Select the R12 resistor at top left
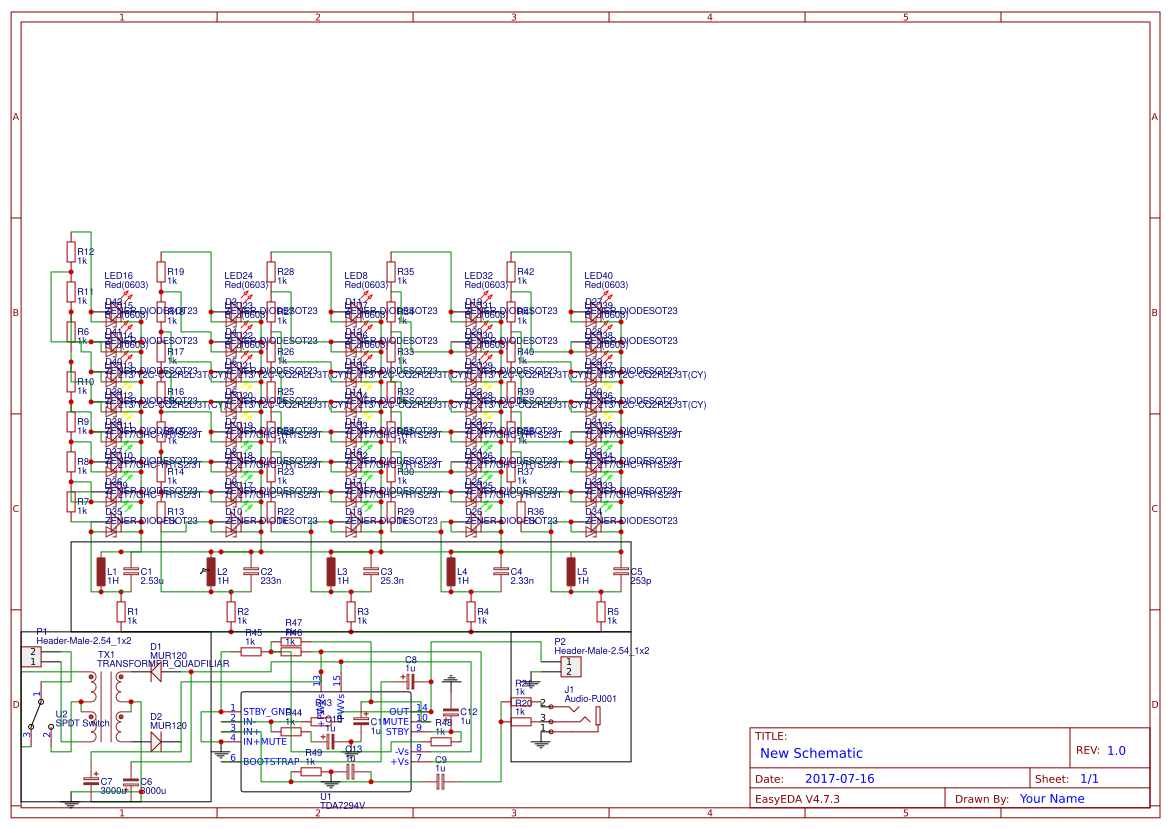The image size is (1172, 829). pos(71,252)
